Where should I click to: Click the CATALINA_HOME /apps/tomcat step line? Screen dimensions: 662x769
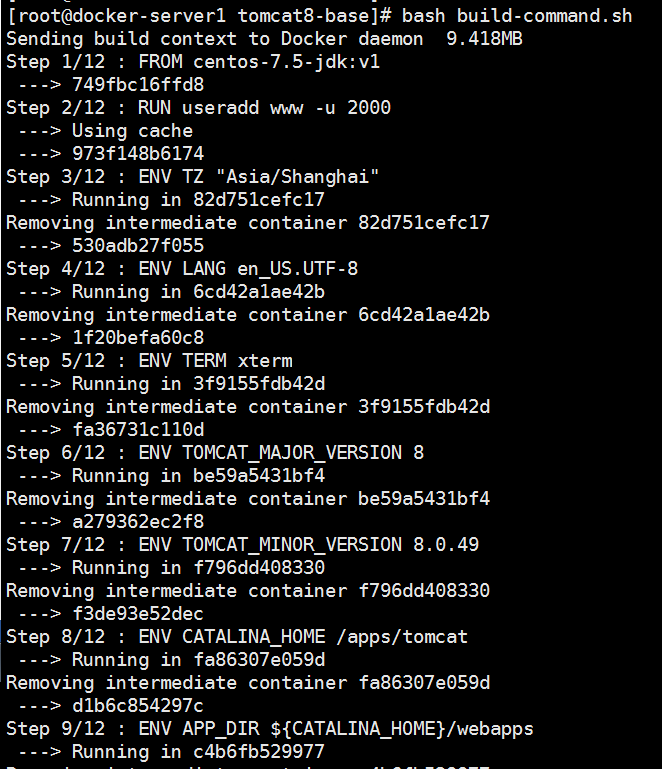(x=237, y=637)
